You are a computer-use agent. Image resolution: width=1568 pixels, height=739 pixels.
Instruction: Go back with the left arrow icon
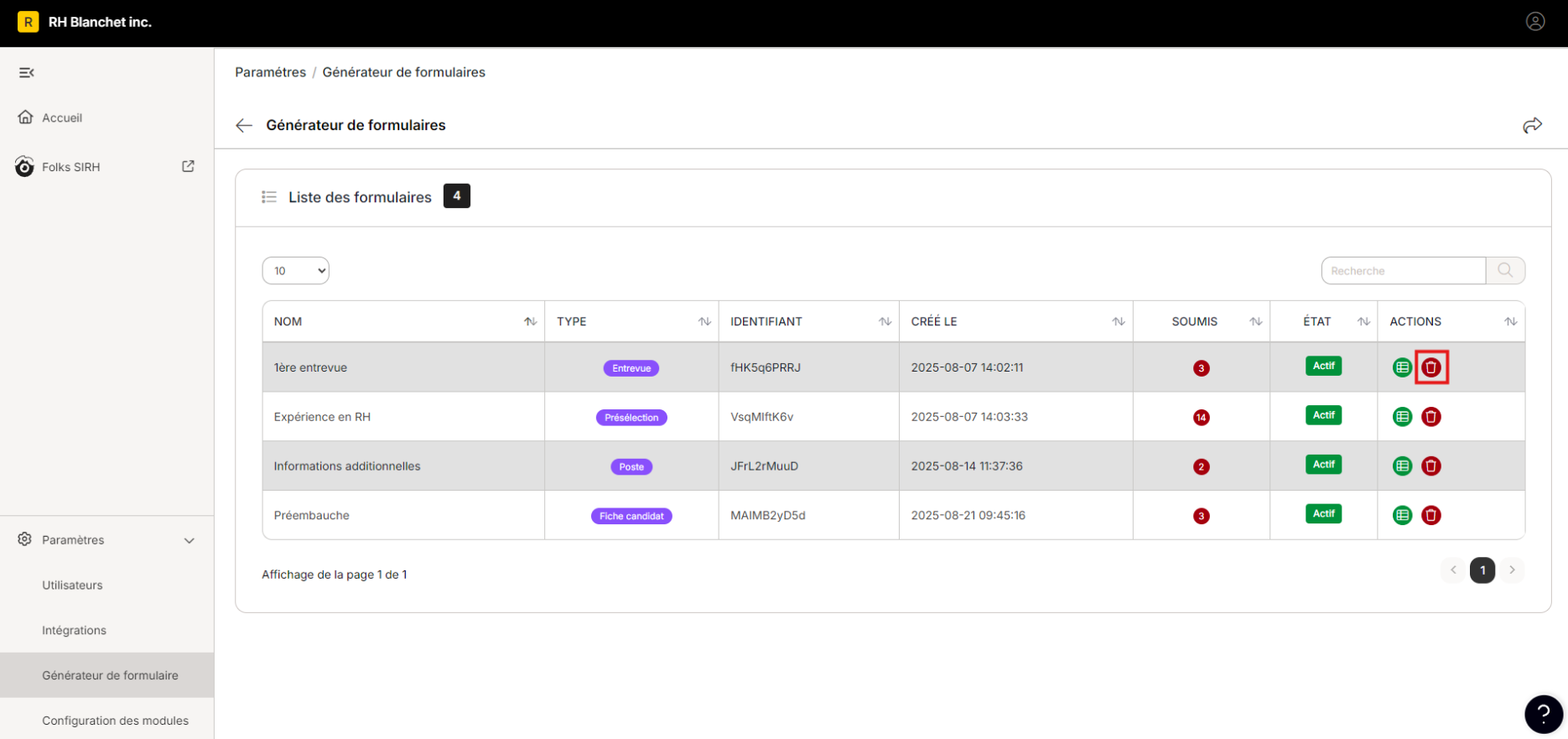tap(244, 125)
